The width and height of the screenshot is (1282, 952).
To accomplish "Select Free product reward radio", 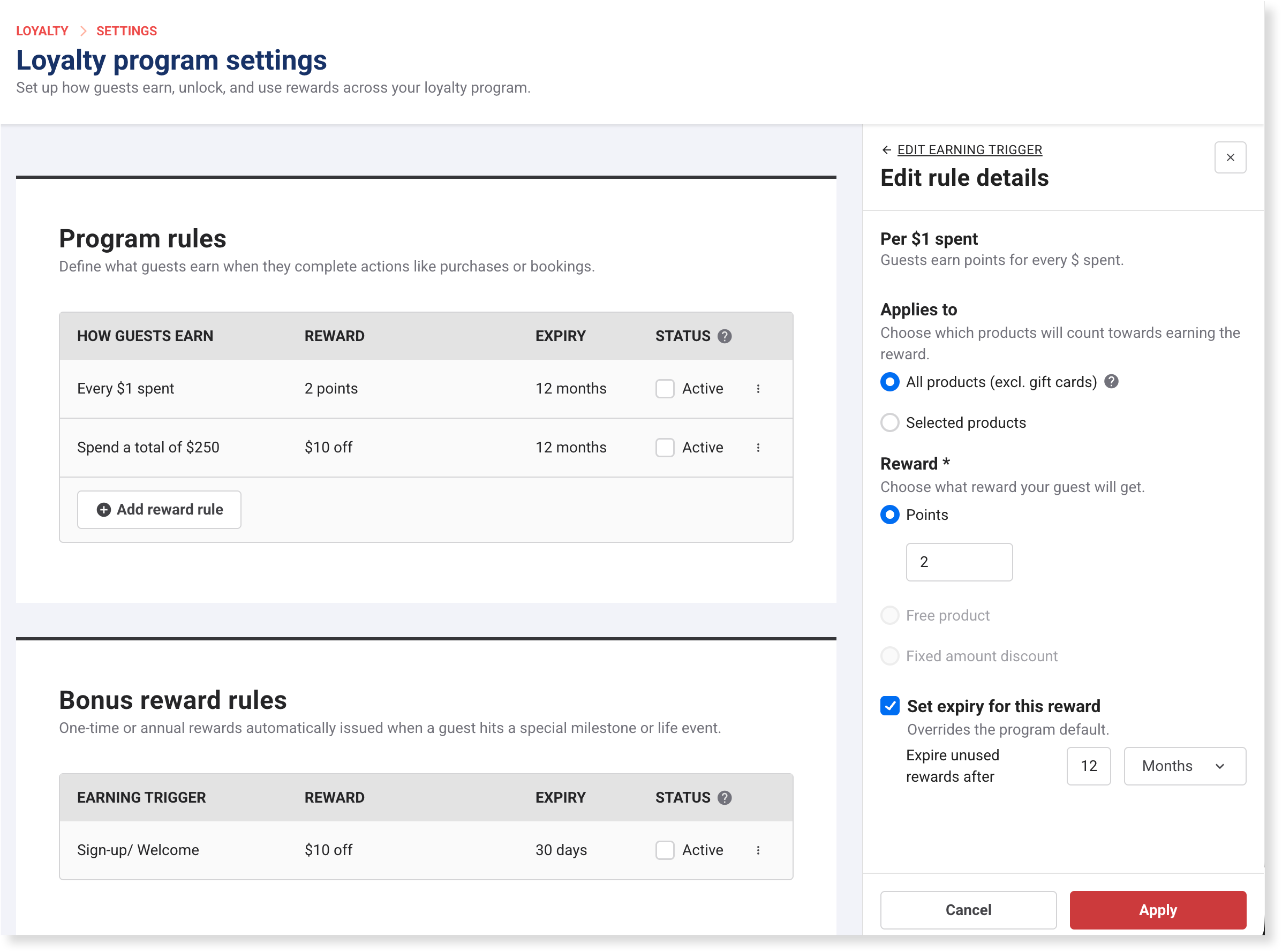I will [x=889, y=616].
